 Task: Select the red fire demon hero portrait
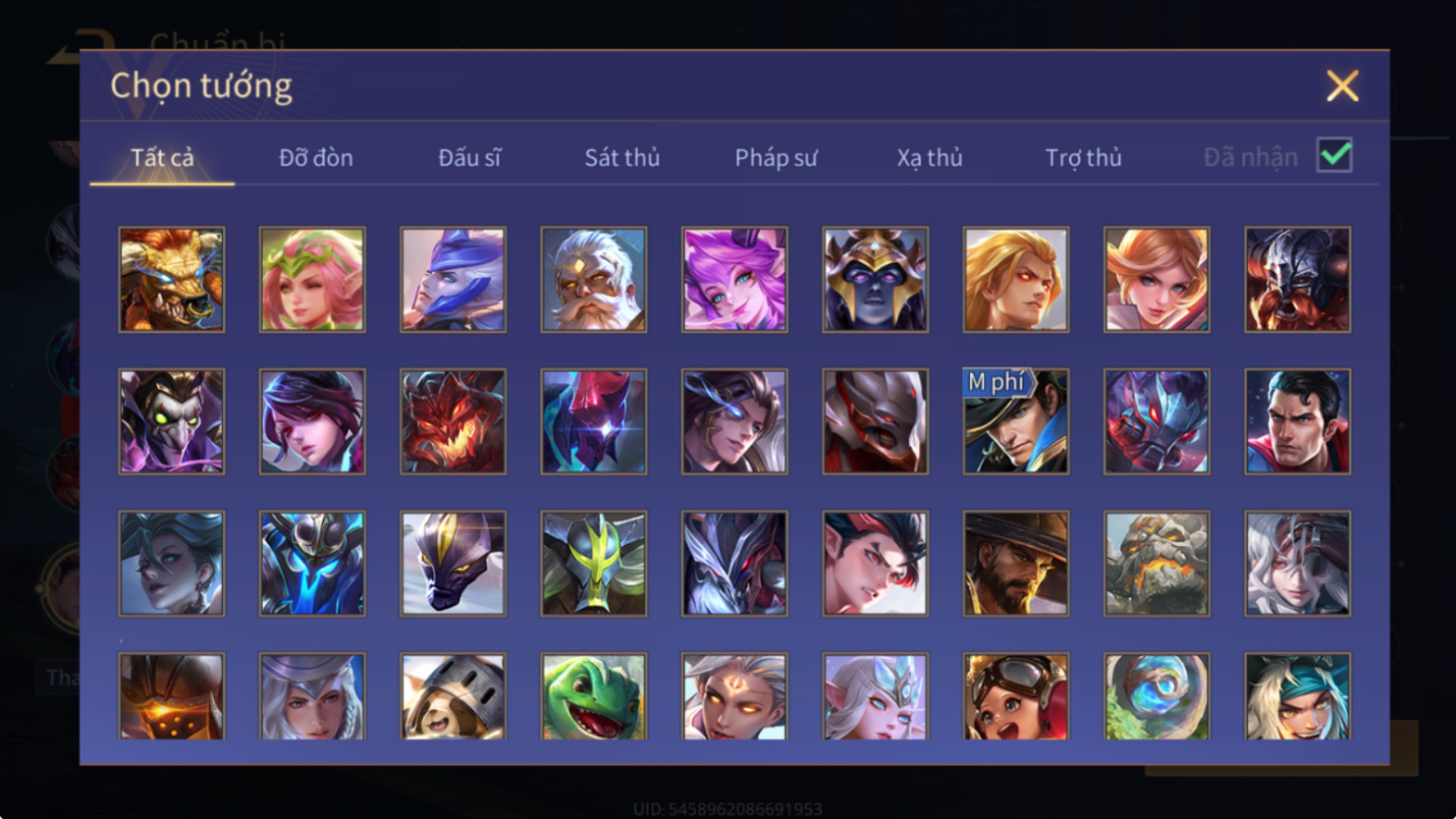453,421
